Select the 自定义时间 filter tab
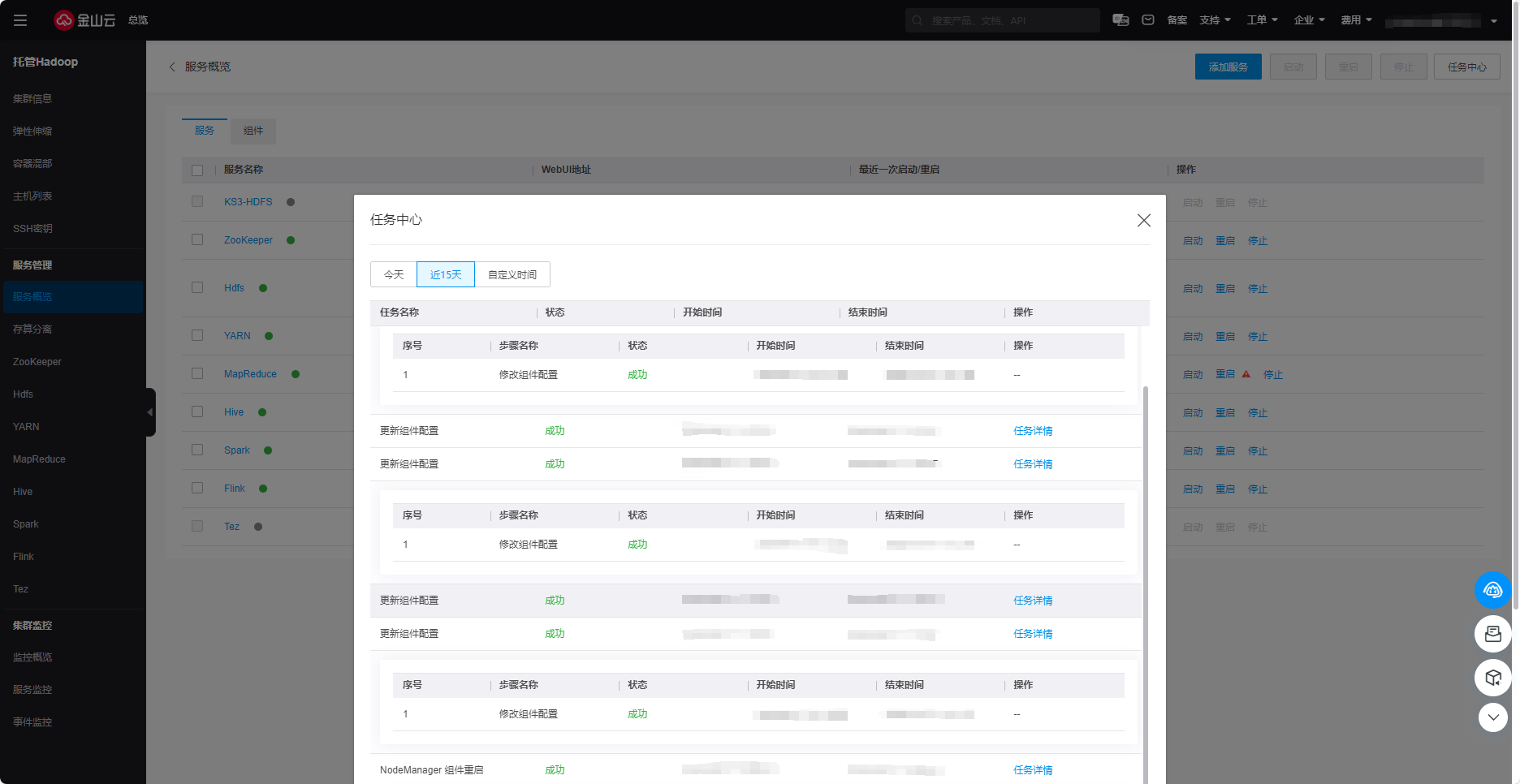1520x784 pixels. tap(512, 275)
